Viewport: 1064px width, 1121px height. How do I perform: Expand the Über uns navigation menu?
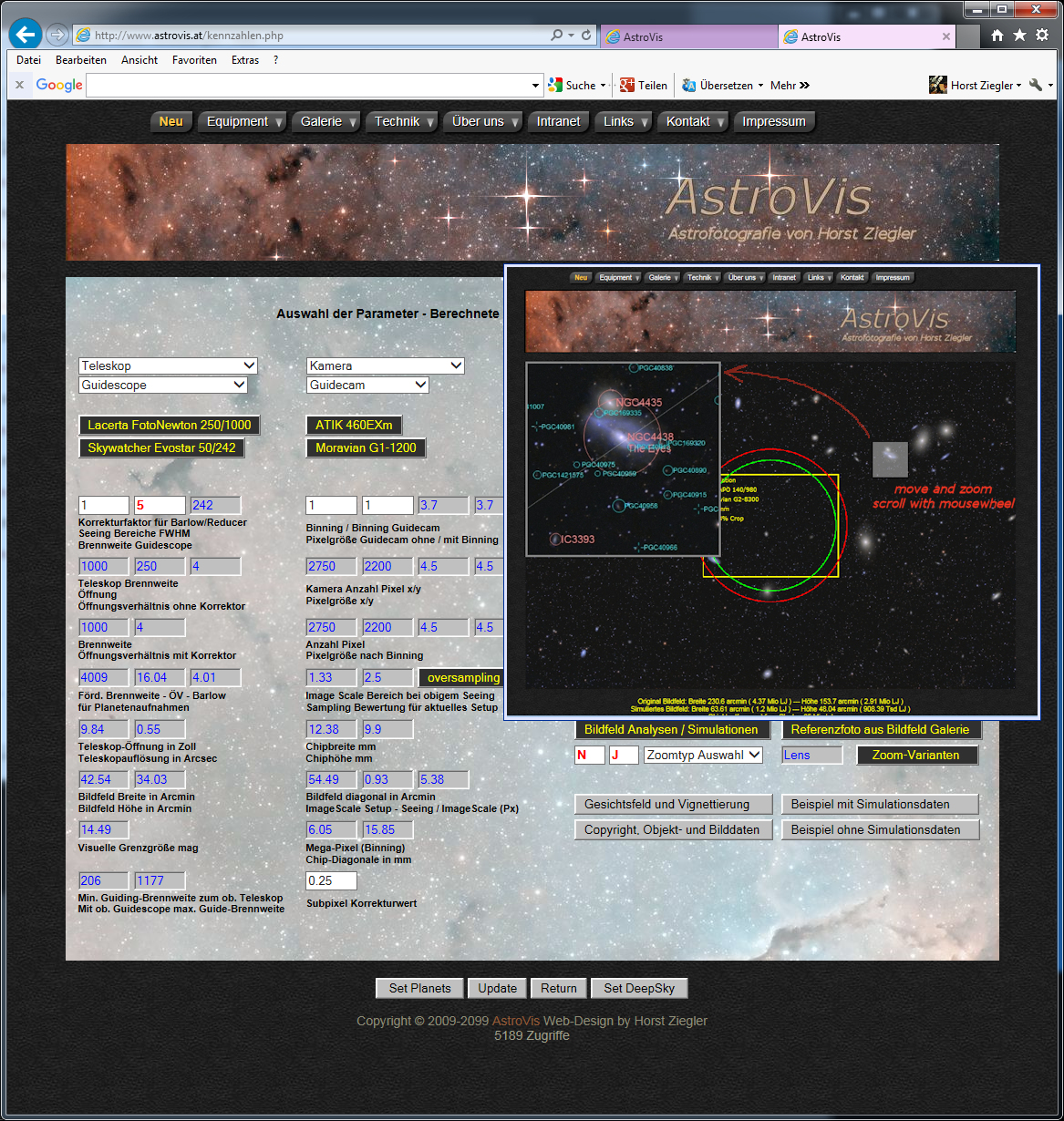click(x=484, y=121)
